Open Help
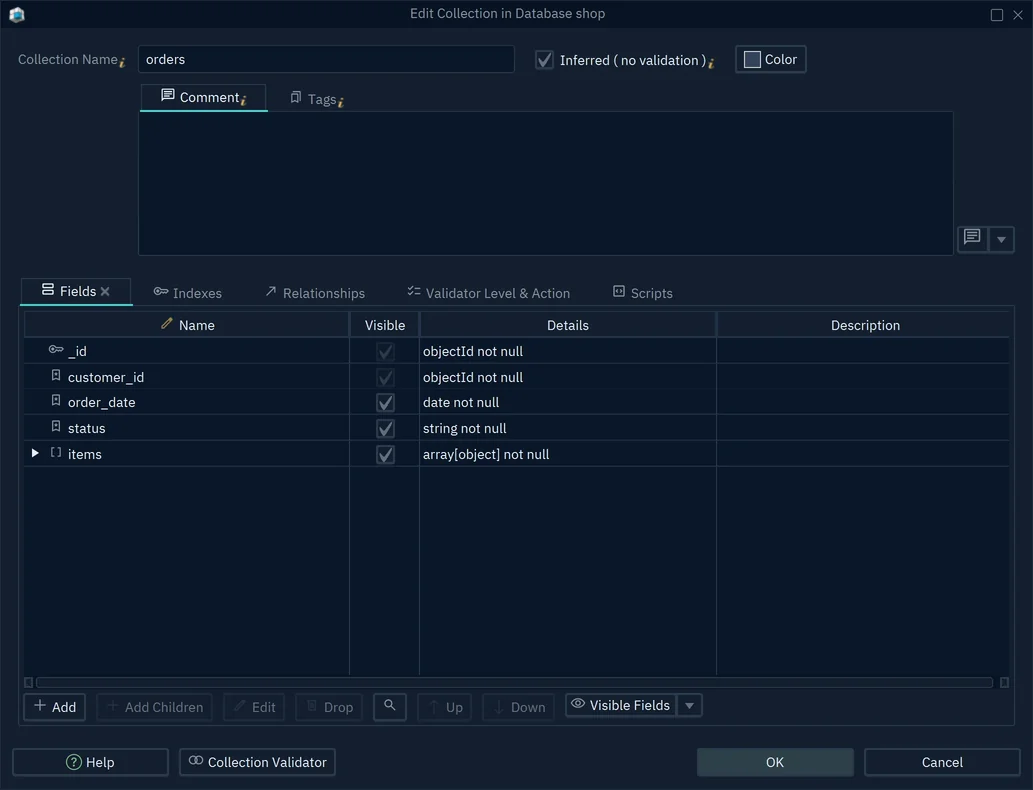The width and height of the screenshot is (1033, 790). [90, 762]
